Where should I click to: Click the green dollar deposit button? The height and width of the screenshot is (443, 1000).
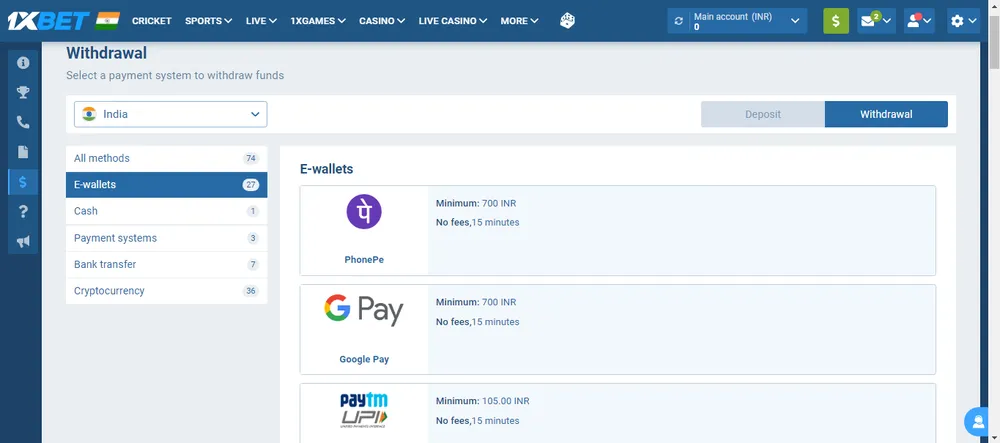[835, 21]
